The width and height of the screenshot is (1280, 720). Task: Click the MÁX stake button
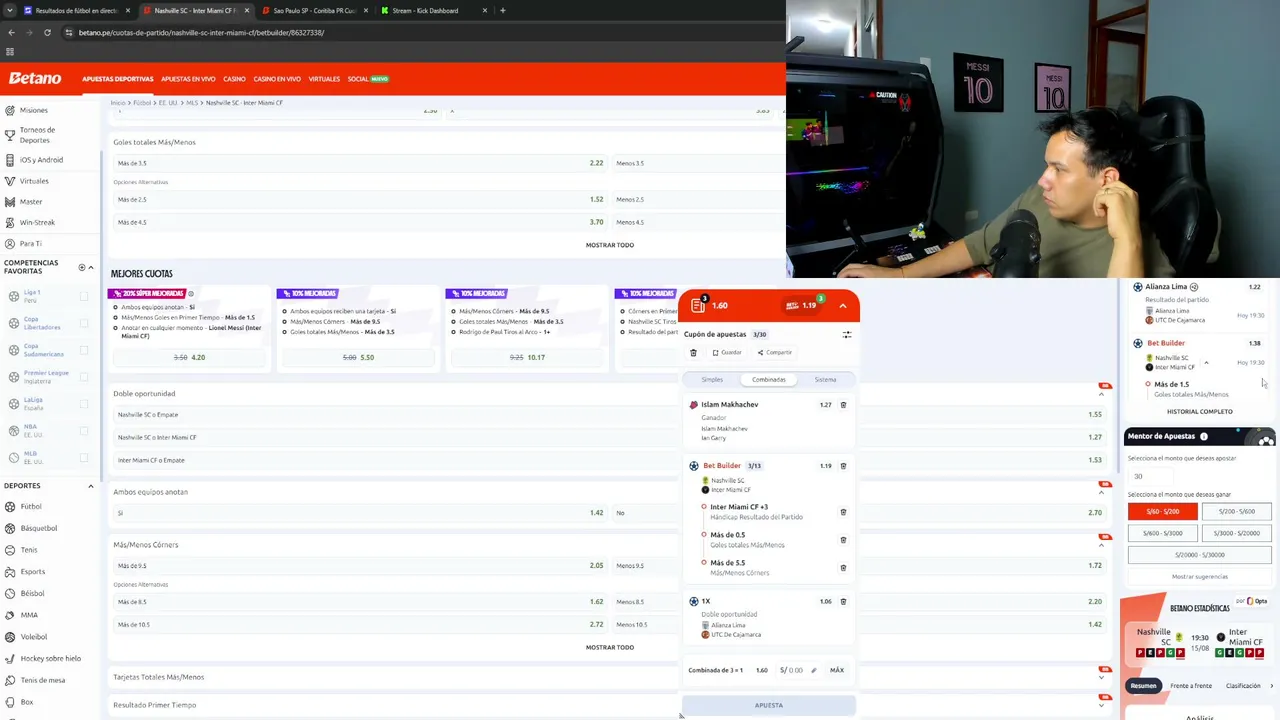[837, 670]
